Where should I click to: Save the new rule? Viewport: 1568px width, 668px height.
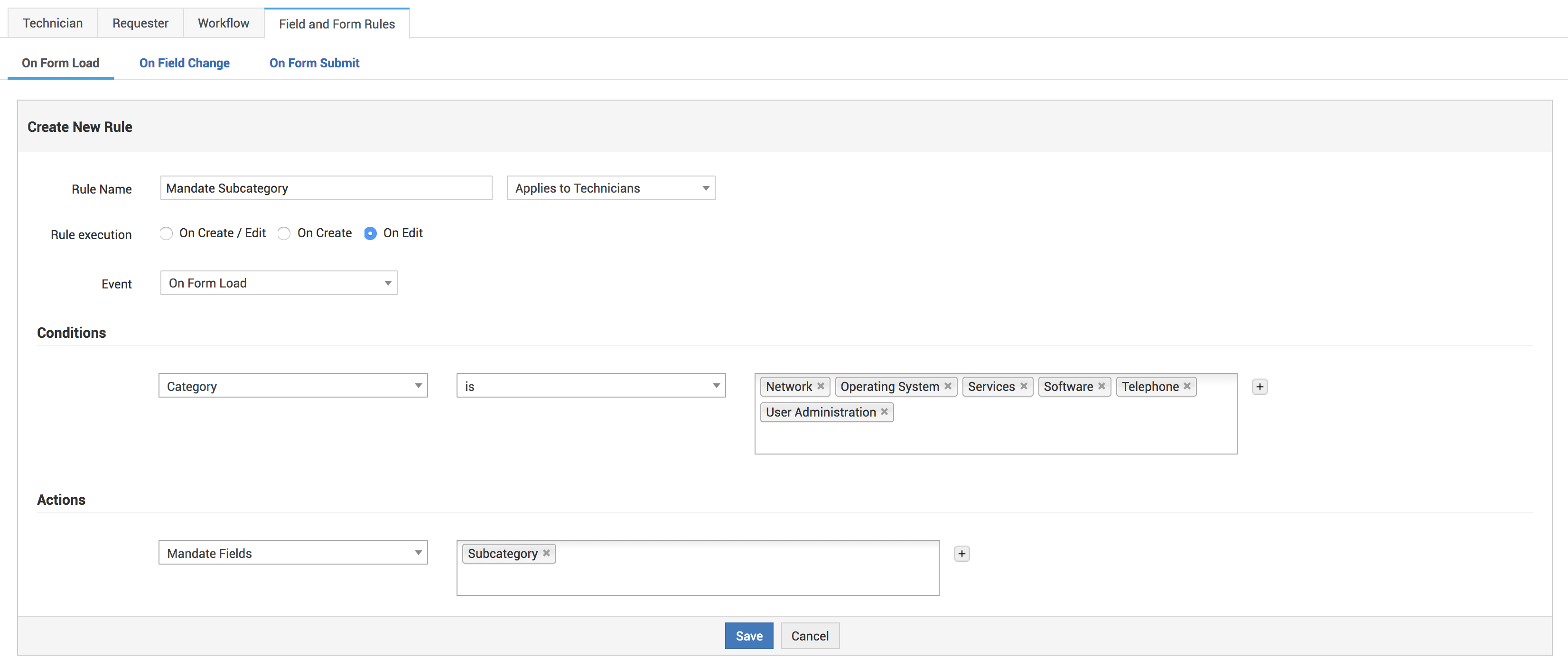click(749, 636)
